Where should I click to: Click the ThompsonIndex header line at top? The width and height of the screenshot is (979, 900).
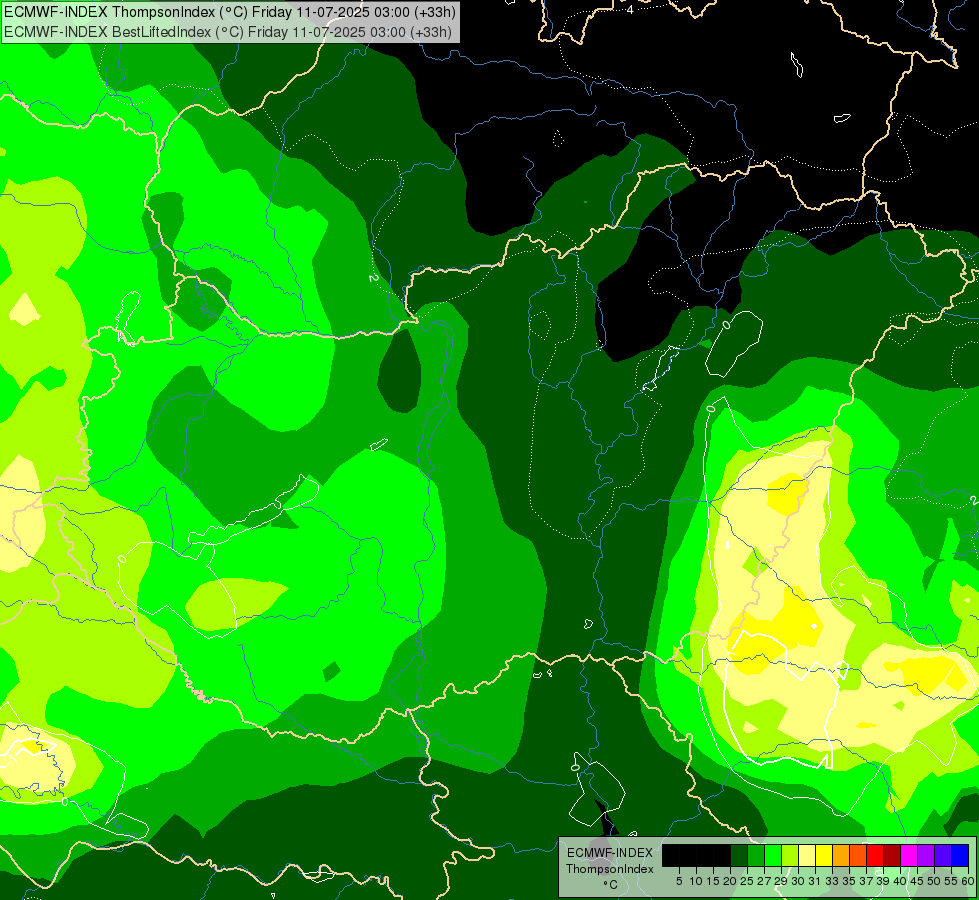click(x=230, y=12)
